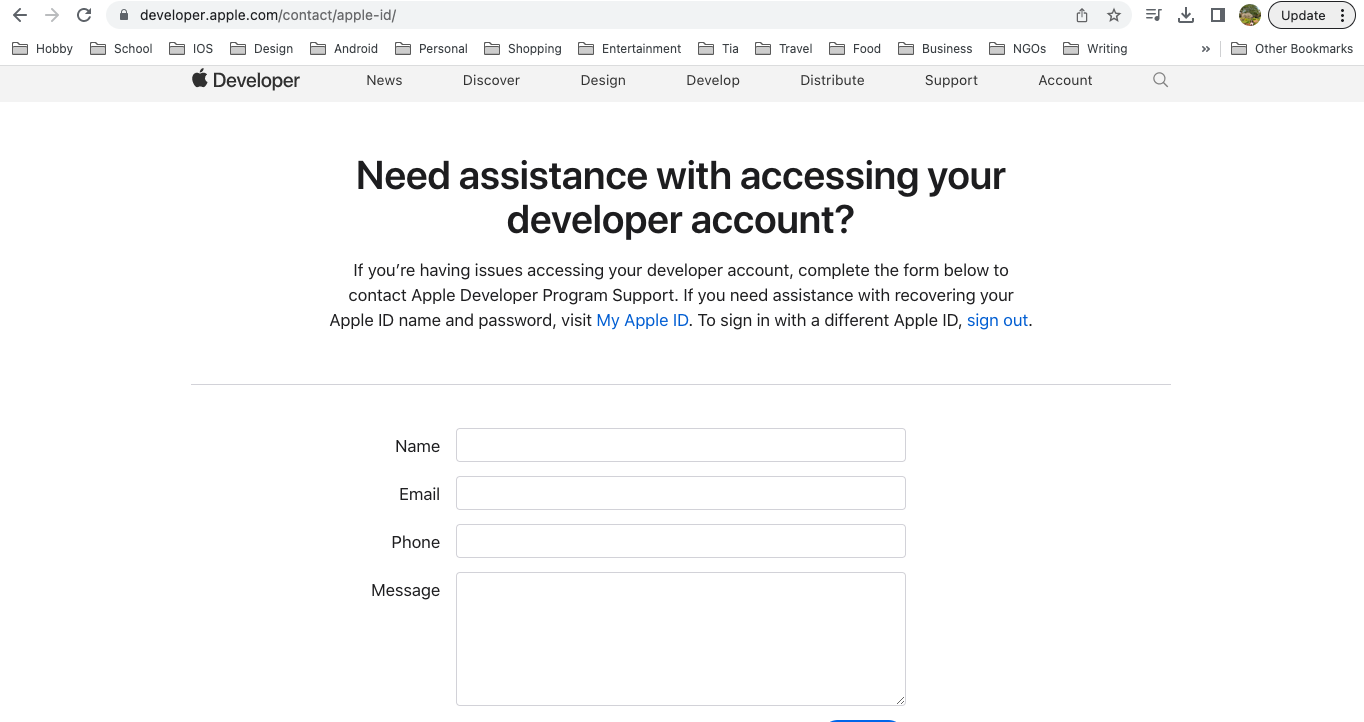Click the address bar URL
The image size is (1364, 722).
click(x=268, y=15)
